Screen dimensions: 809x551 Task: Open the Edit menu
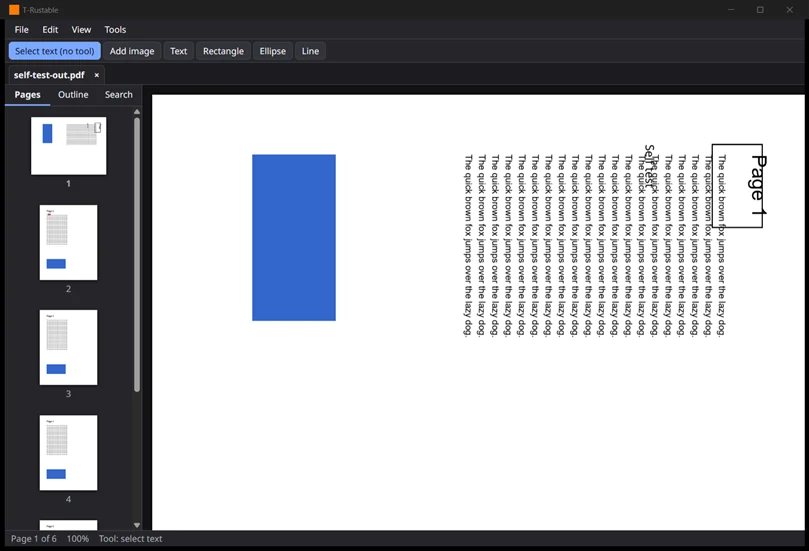coord(50,29)
